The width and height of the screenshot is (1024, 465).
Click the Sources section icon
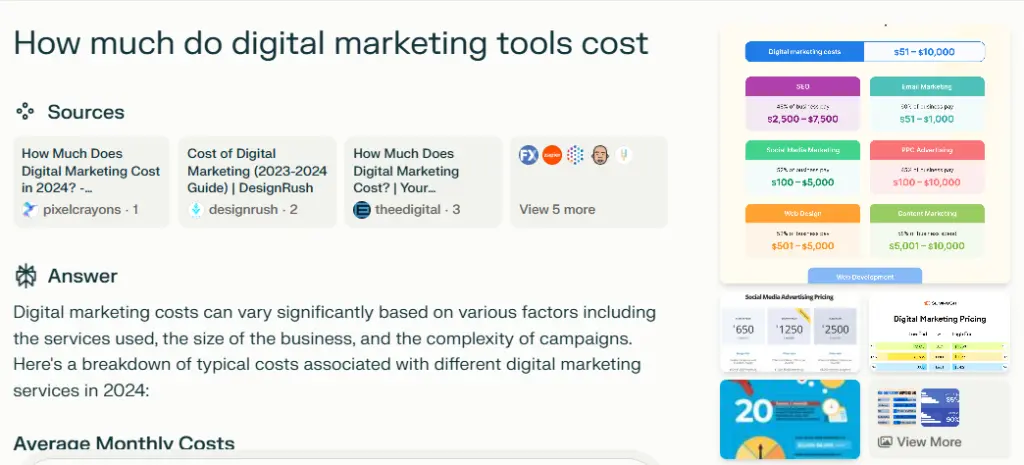coord(26,112)
